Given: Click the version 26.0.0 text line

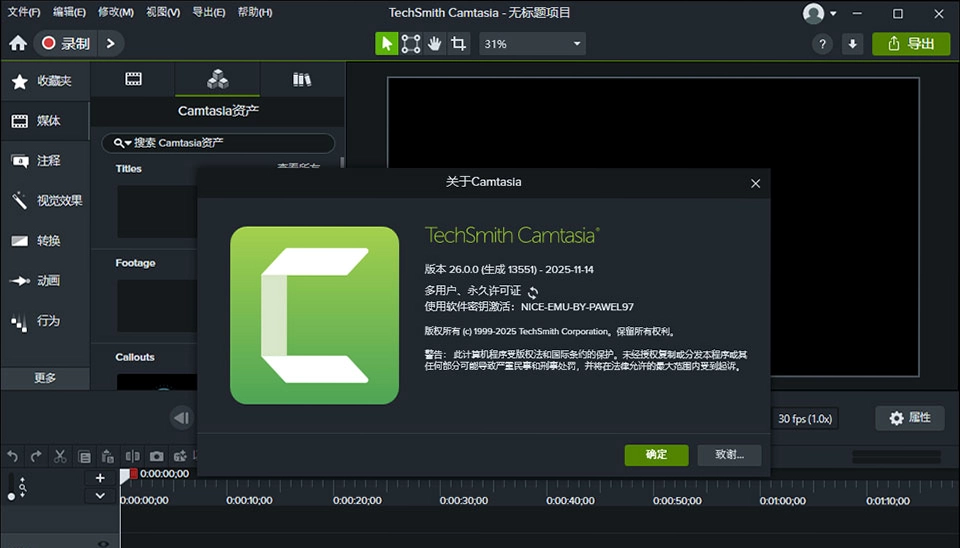Looking at the screenshot, I should click(509, 269).
